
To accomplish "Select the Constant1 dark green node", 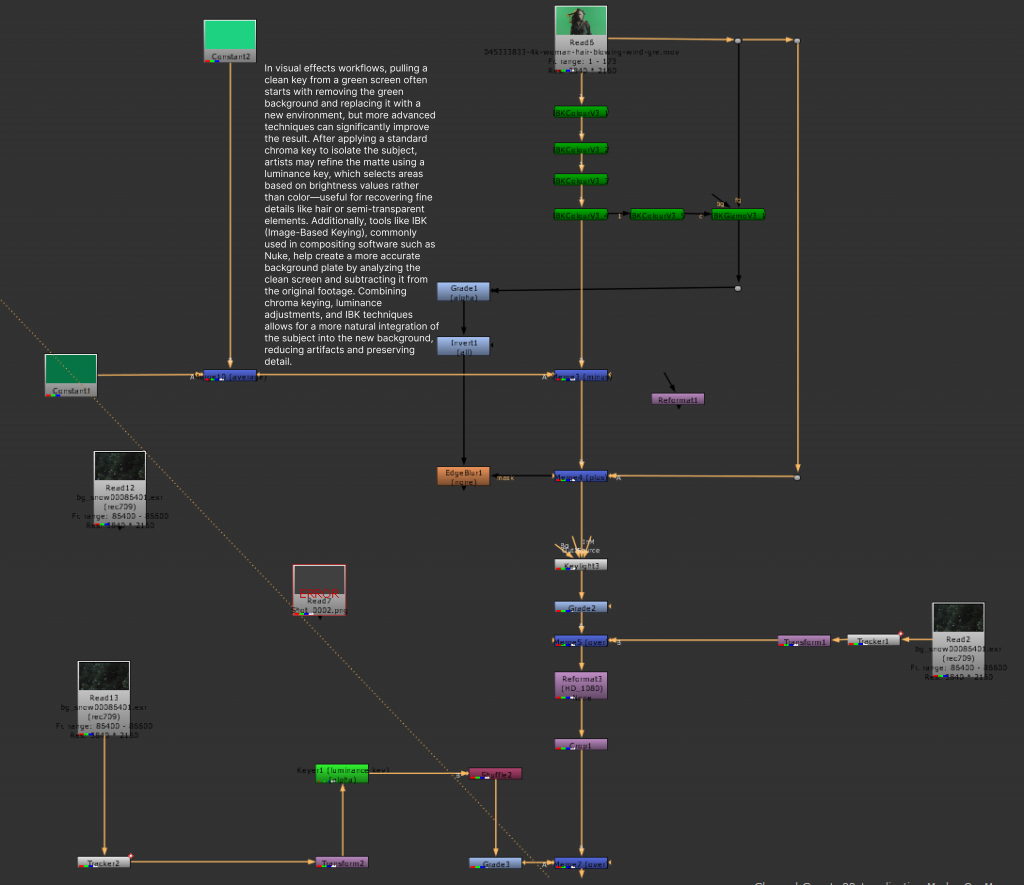I will point(71,375).
